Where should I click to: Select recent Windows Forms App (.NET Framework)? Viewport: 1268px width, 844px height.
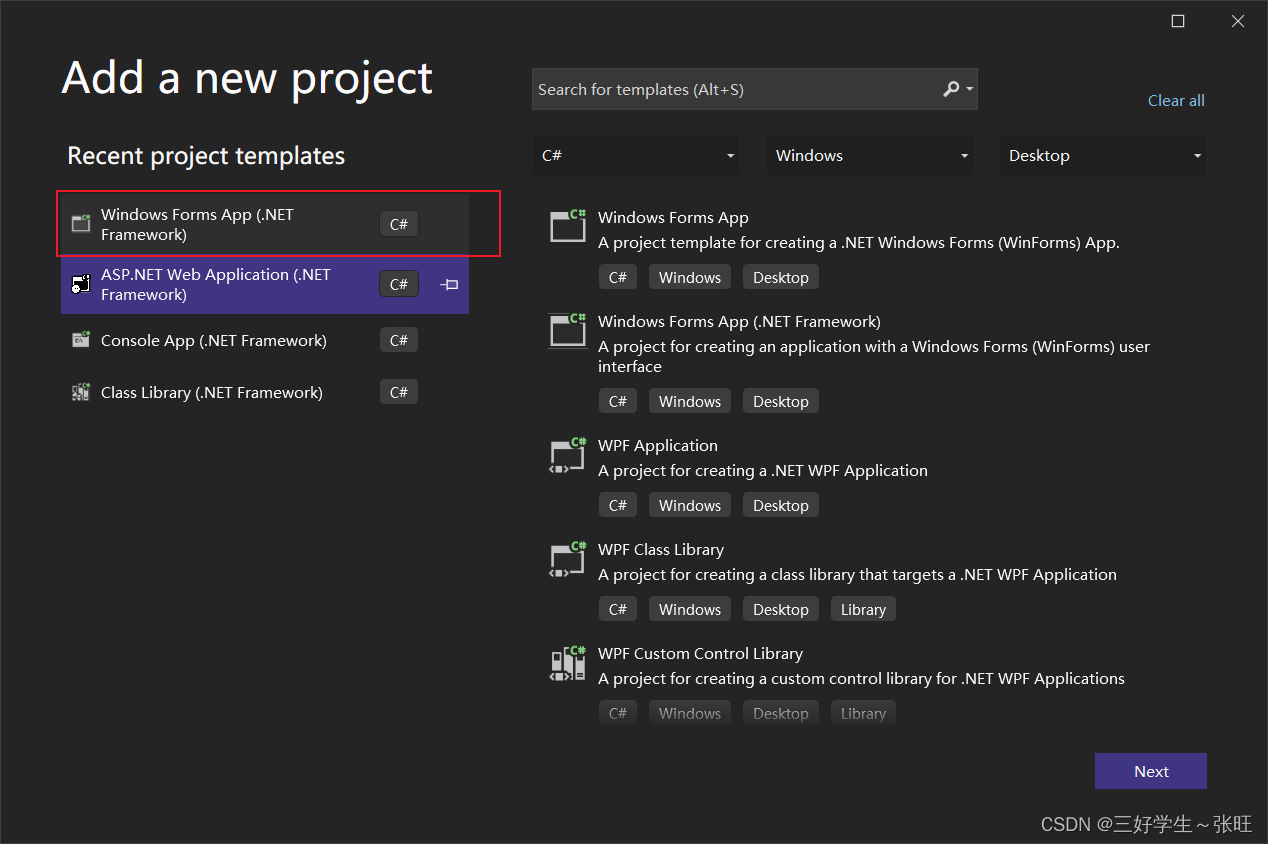[x=265, y=224]
